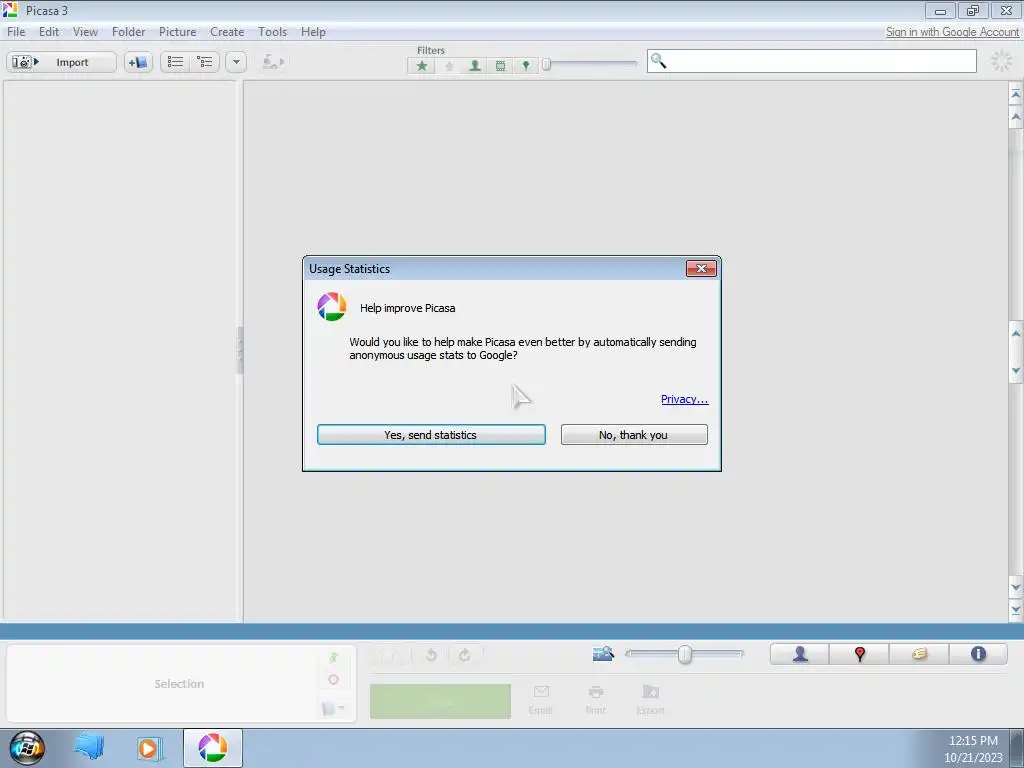Screen dimensions: 1024x768
Task: Create a new album with the plus icon
Action: 138,62
